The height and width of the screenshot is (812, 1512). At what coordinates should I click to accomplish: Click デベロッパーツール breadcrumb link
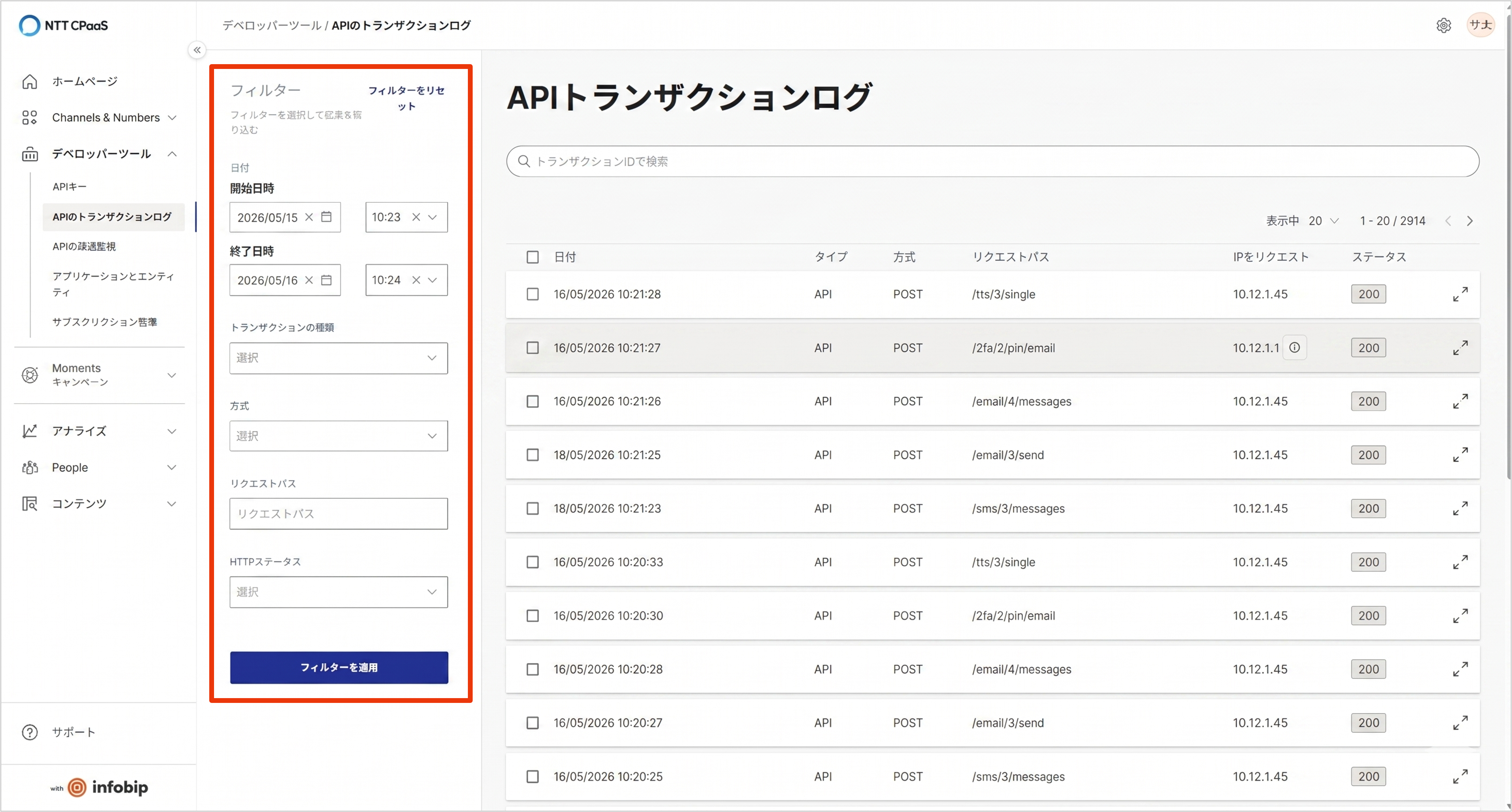click(271, 25)
